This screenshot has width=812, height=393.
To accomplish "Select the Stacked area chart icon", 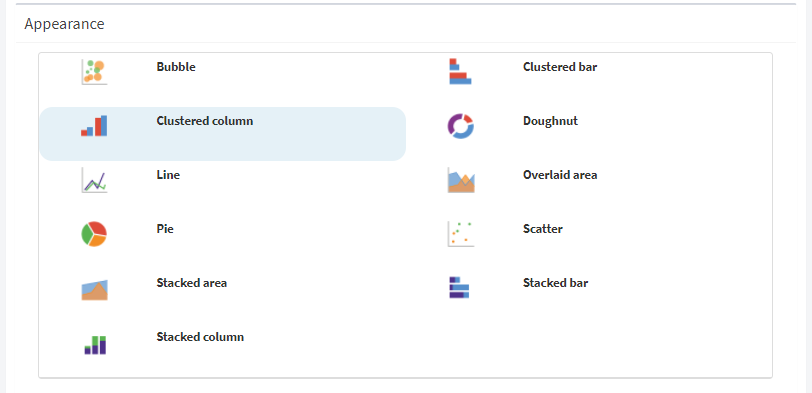I will pos(94,290).
